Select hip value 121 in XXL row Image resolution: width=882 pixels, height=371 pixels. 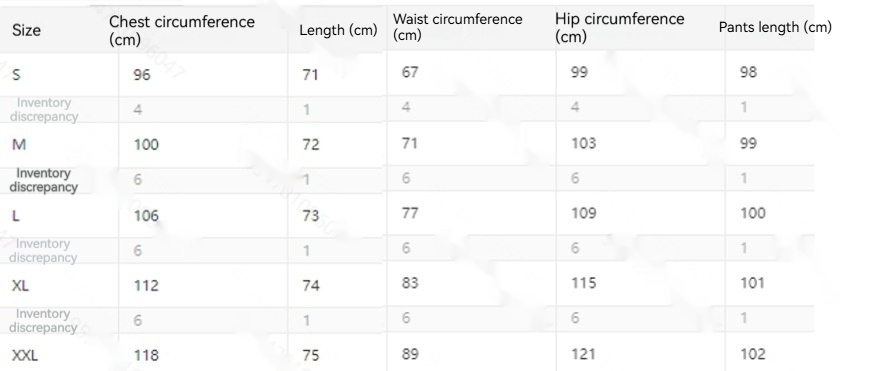click(x=583, y=354)
